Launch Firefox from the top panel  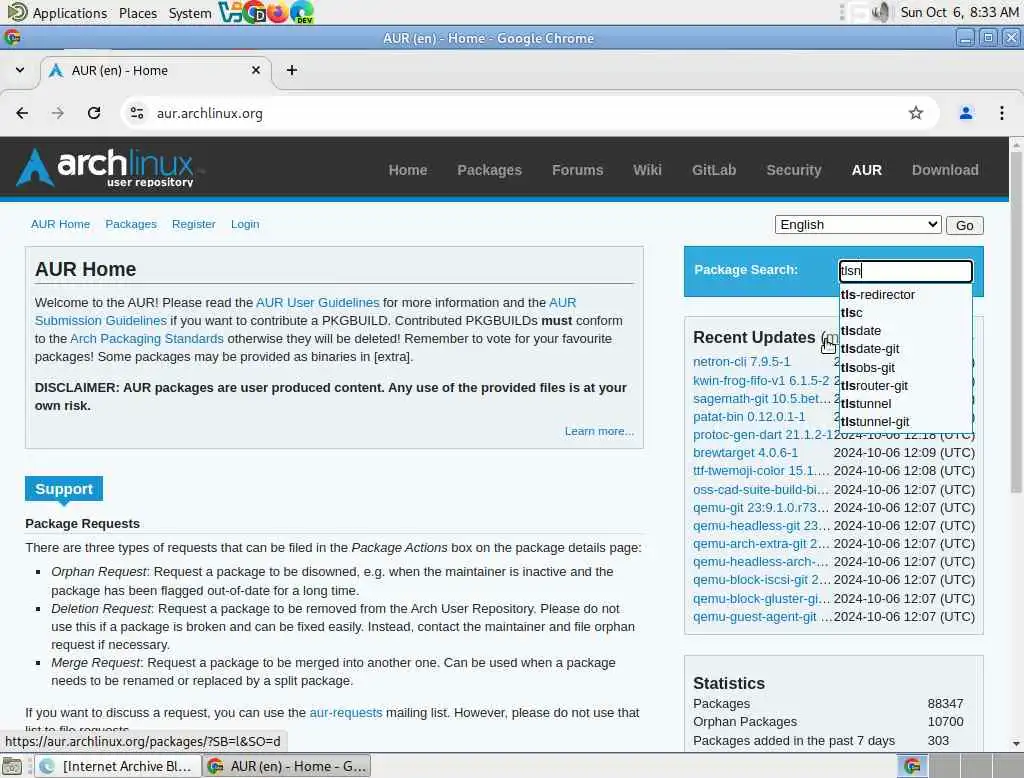coord(277,12)
